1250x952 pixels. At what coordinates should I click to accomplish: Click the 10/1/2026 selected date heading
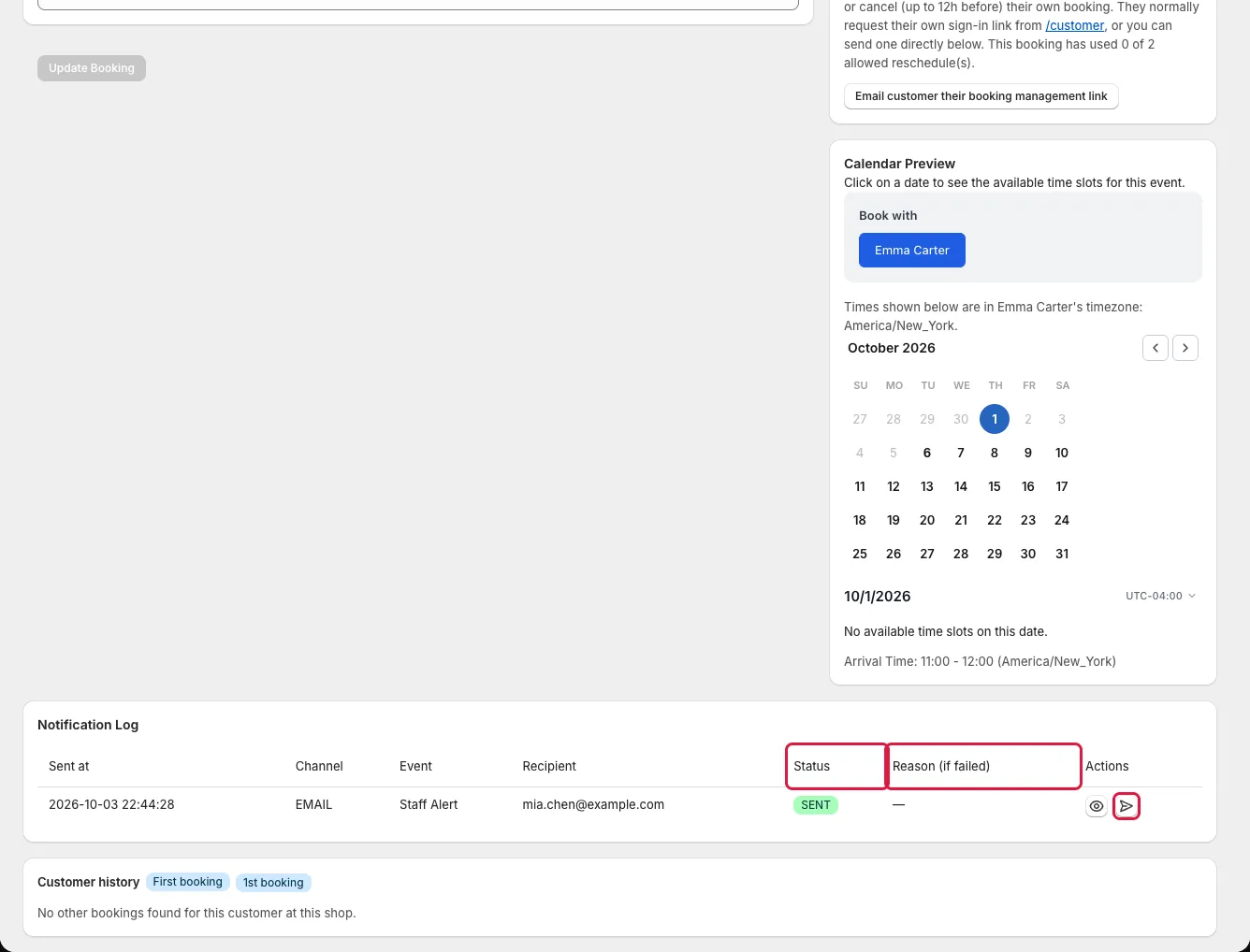tap(878, 597)
